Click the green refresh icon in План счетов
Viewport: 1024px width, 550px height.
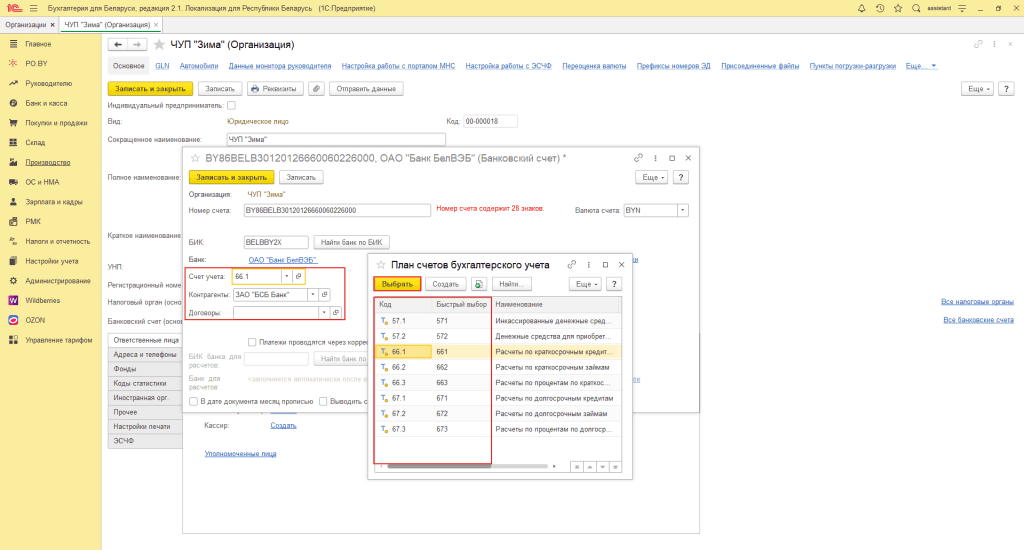click(x=480, y=284)
